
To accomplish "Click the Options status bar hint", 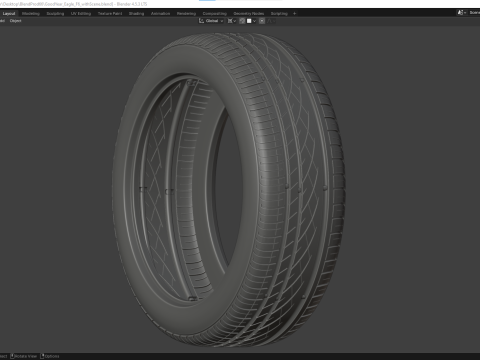I will [x=50, y=356].
